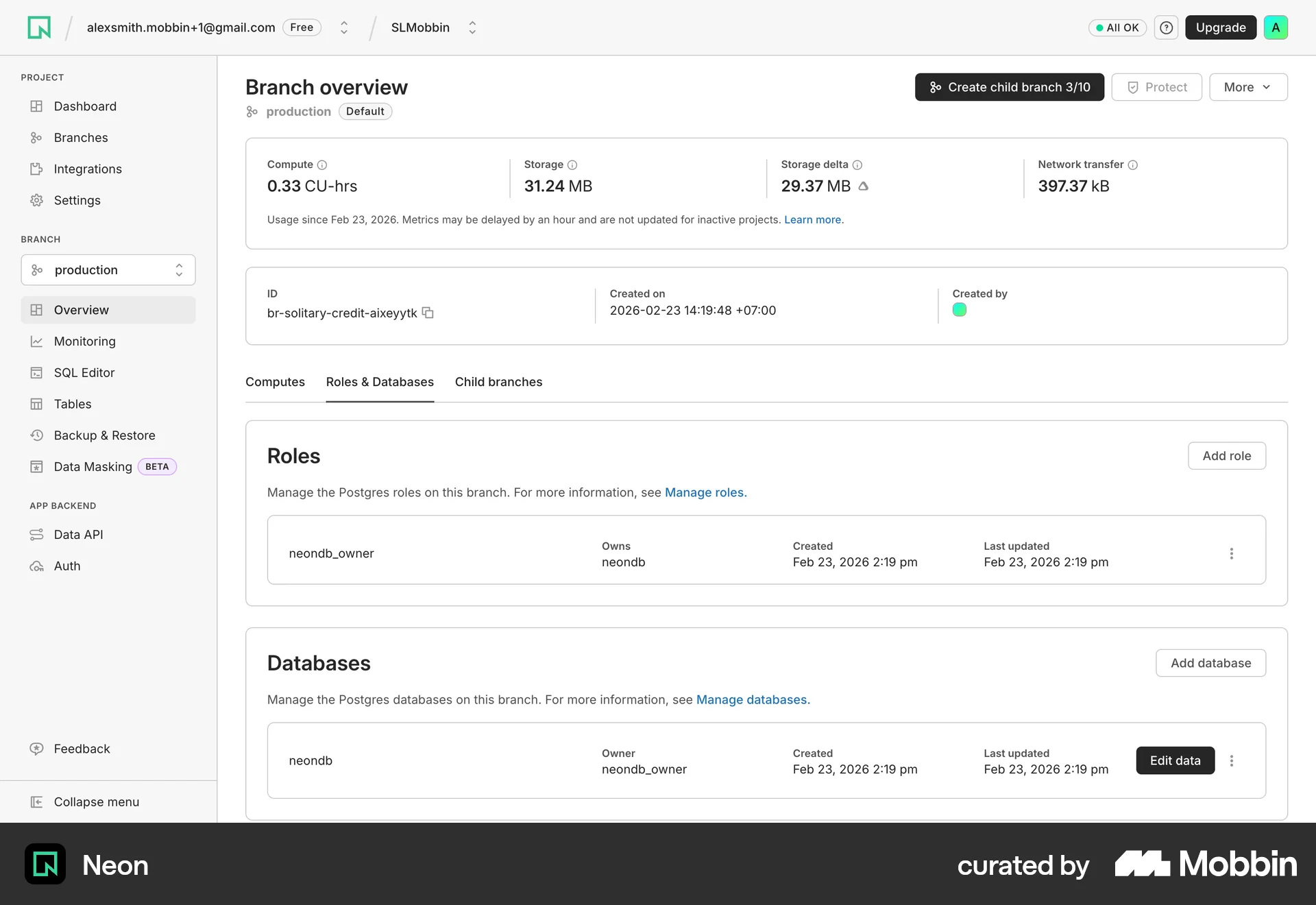Click the Monitoring chart icon

pyautogui.click(x=36, y=341)
